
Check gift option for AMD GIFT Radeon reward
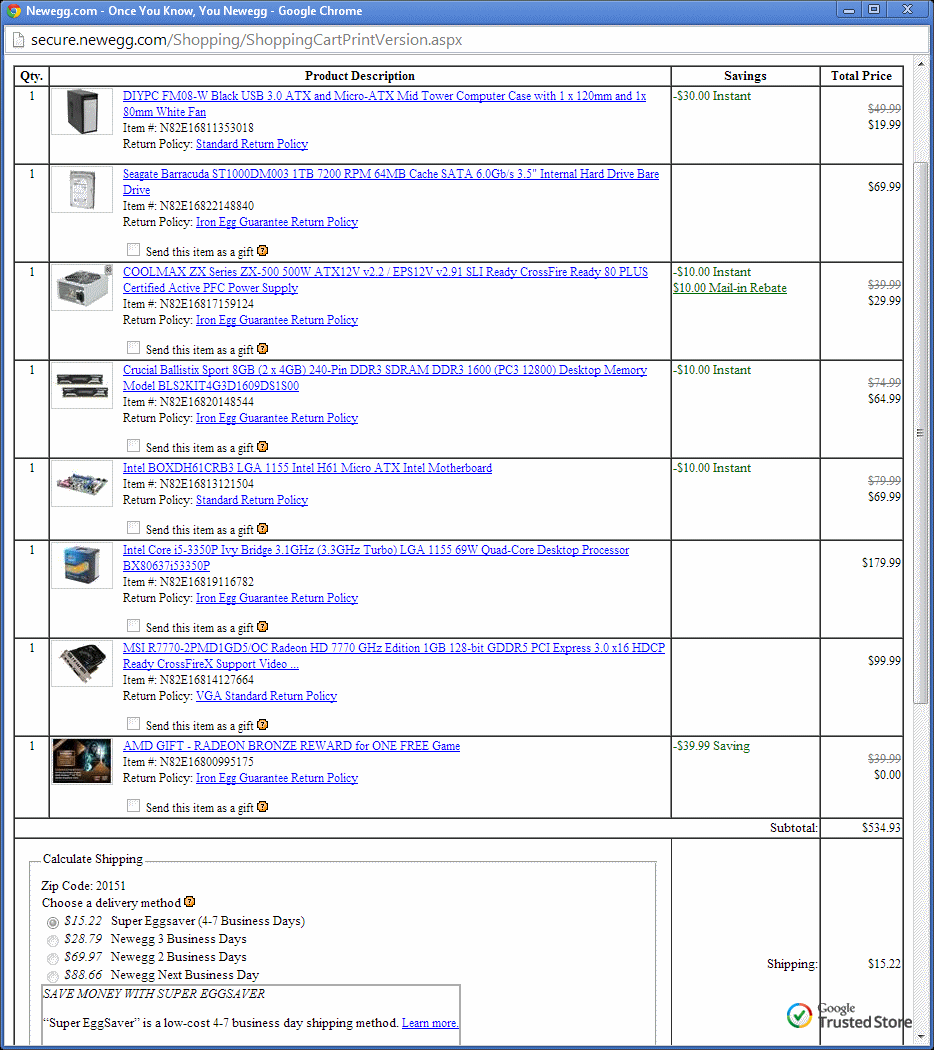pyautogui.click(x=133, y=806)
